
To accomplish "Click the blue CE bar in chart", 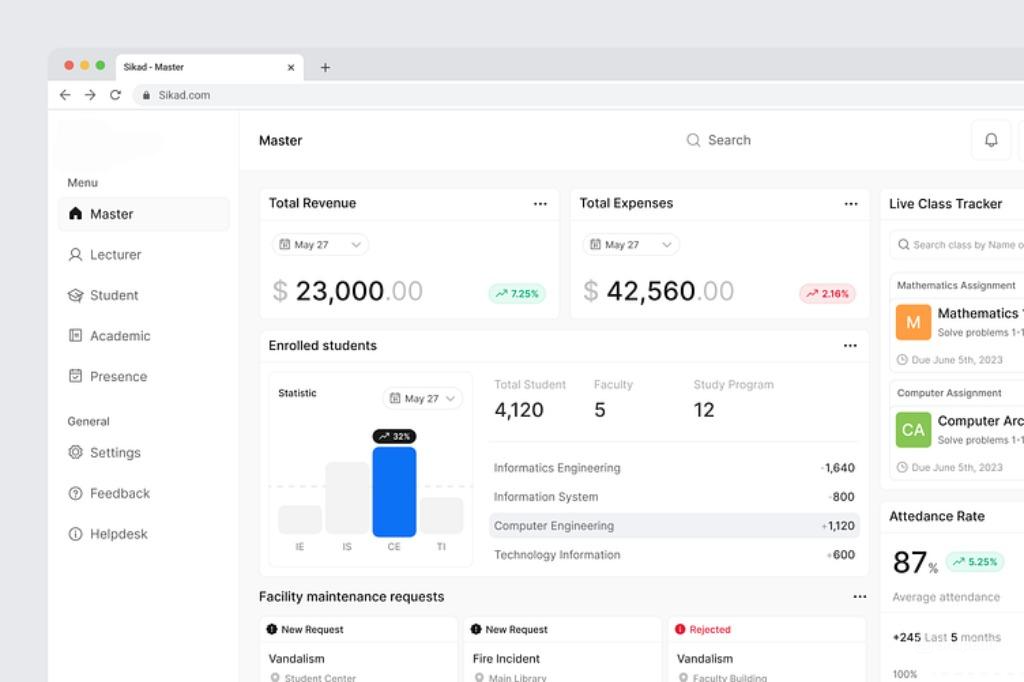I will pos(394,492).
